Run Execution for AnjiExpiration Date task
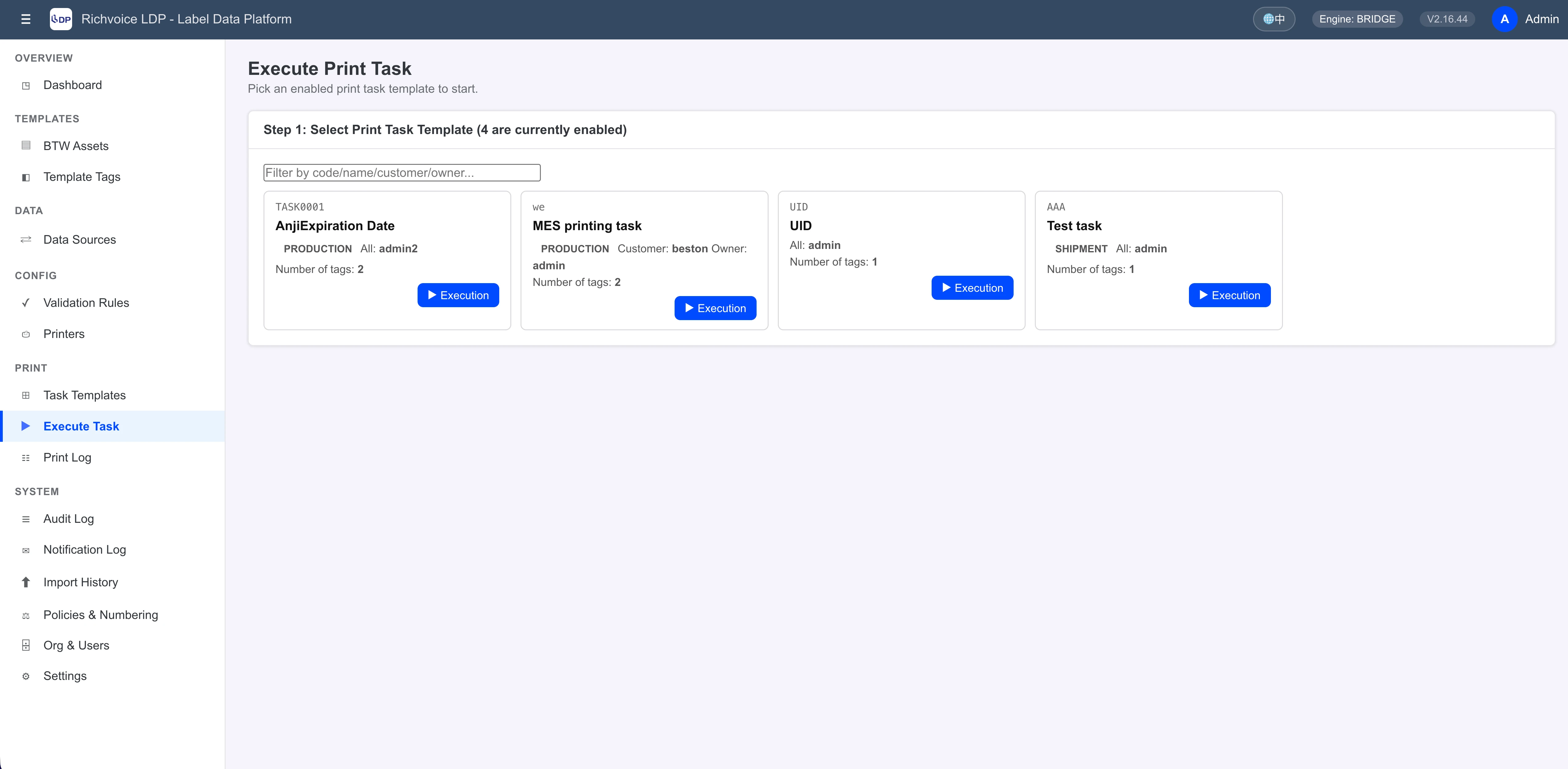 458,295
